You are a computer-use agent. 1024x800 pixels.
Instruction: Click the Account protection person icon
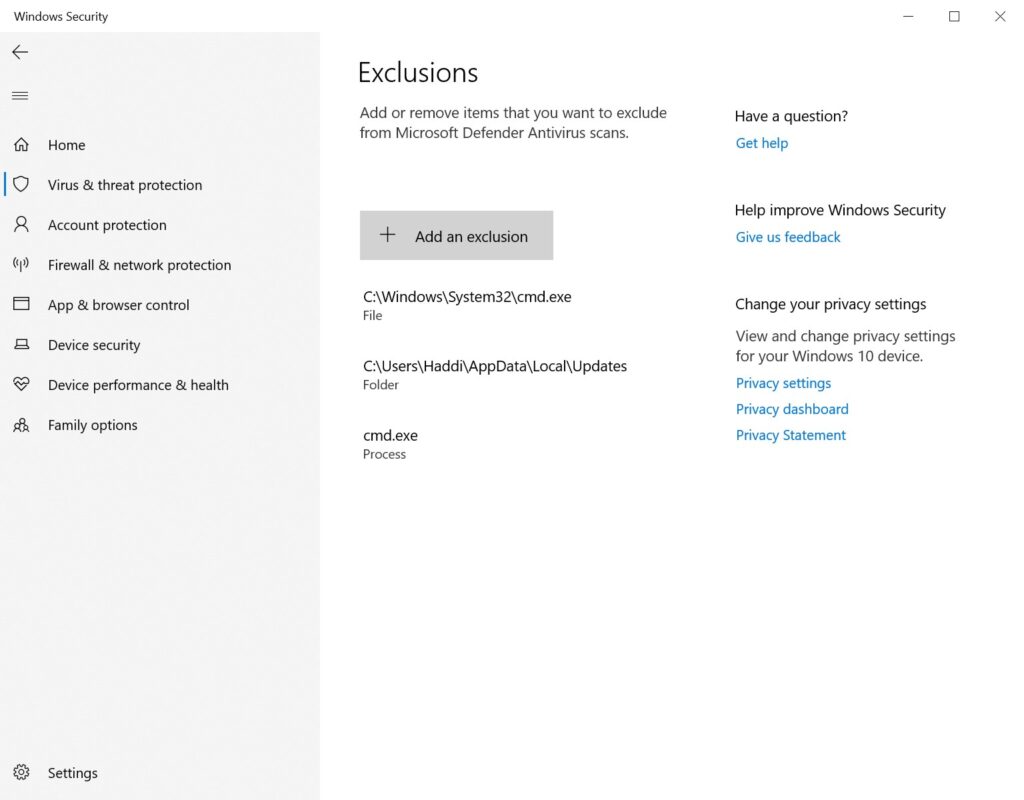tap(21, 225)
